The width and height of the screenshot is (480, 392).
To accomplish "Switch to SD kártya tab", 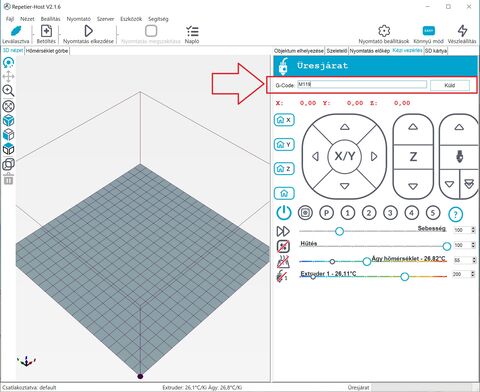I will pyautogui.click(x=436, y=51).
